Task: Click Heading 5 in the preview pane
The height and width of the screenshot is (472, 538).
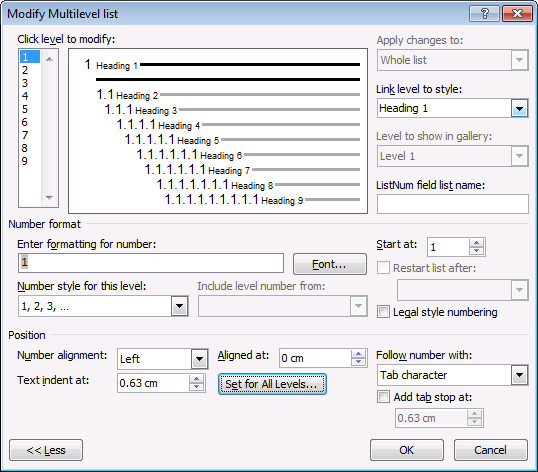Action: (198, 141)
